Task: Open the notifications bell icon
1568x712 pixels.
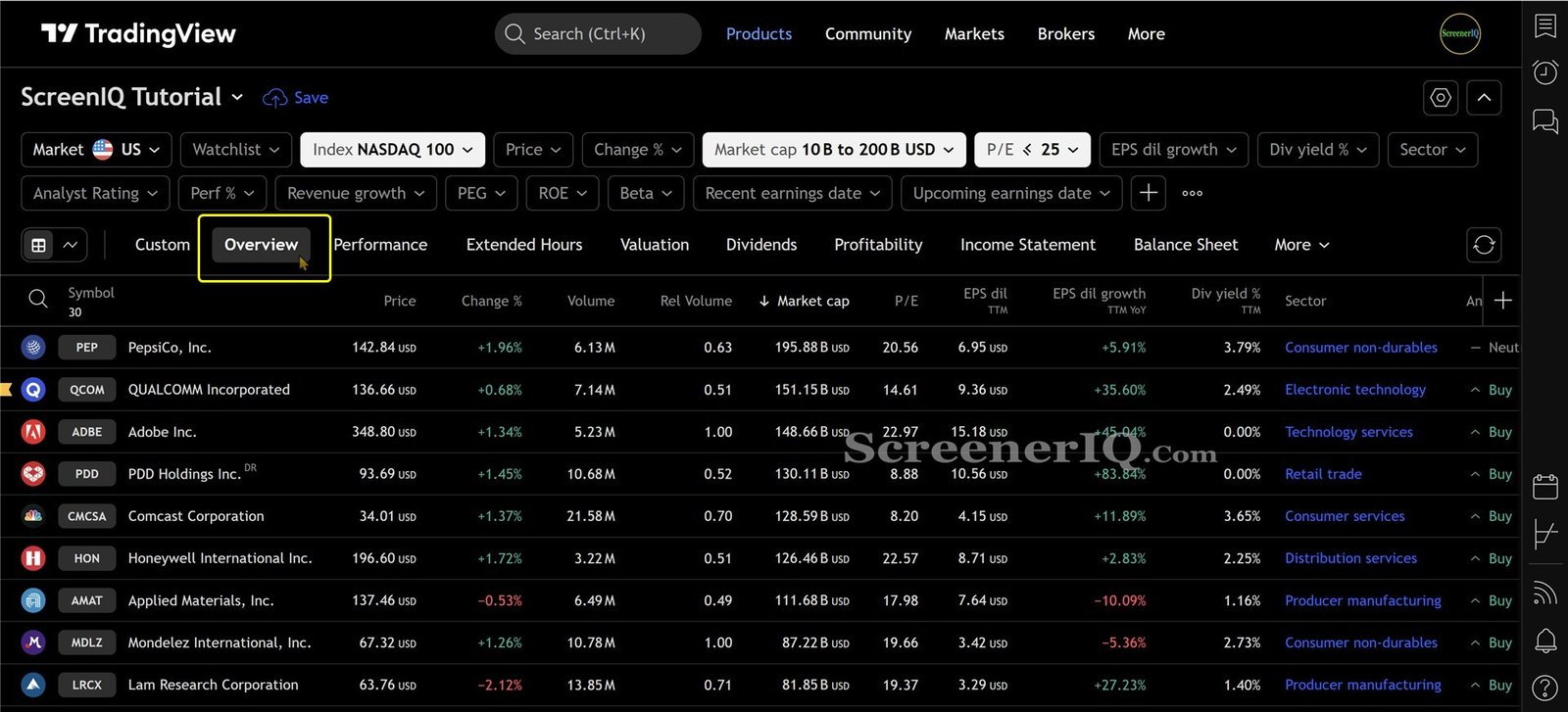Action: click(x=1545, y=641)
